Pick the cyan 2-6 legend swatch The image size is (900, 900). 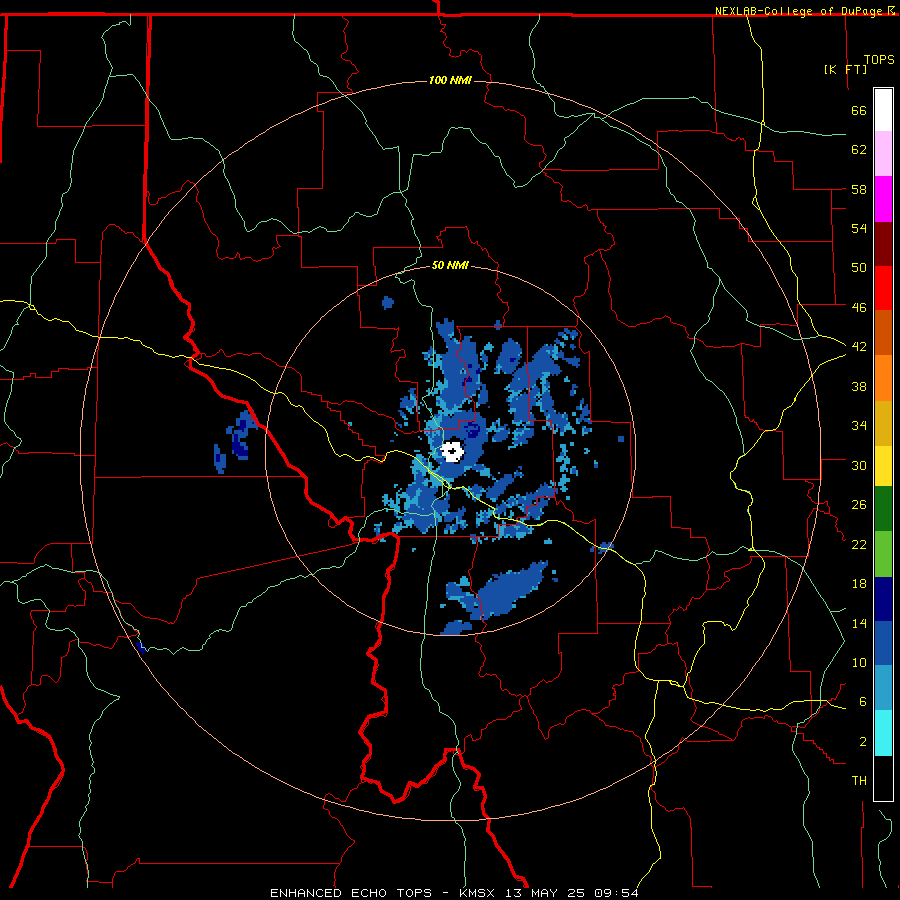883,733
